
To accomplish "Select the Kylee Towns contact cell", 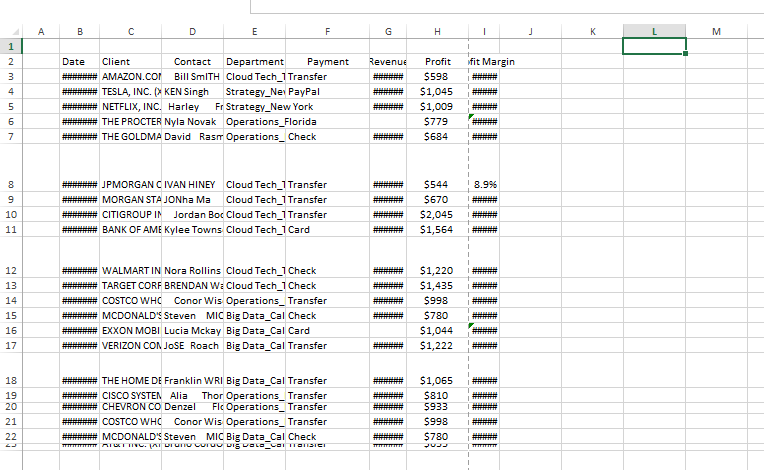I will click(192, 230).
